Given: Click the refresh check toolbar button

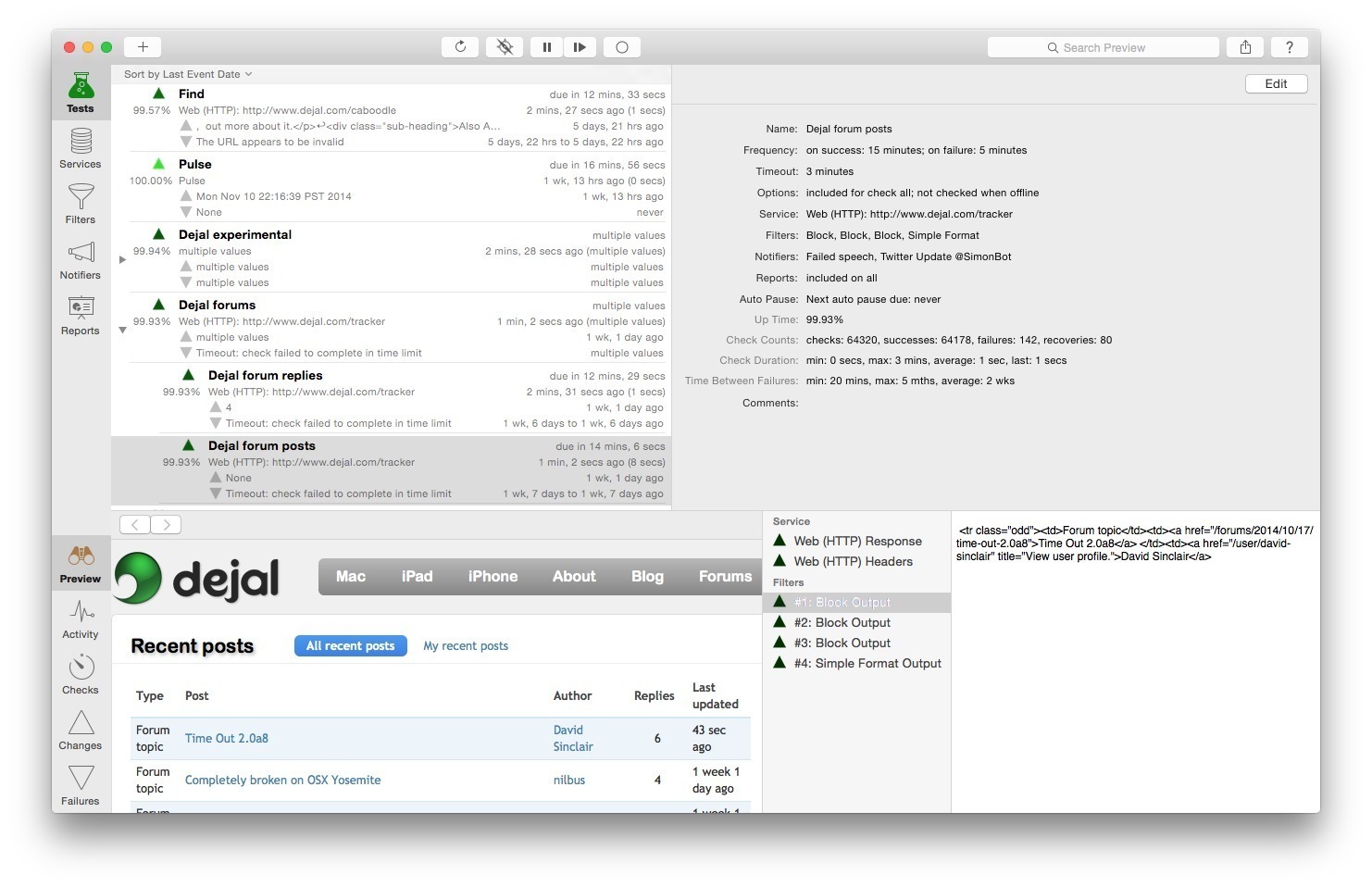Looking at the screenshot, I should click(460, 47).
